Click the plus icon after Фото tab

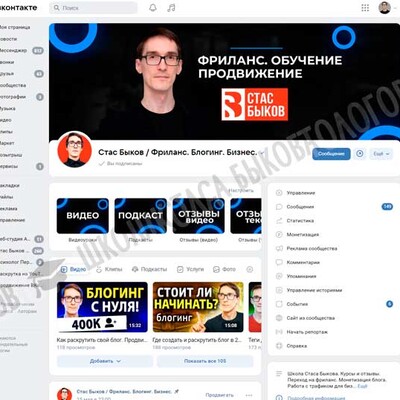[x=250, y=269]
